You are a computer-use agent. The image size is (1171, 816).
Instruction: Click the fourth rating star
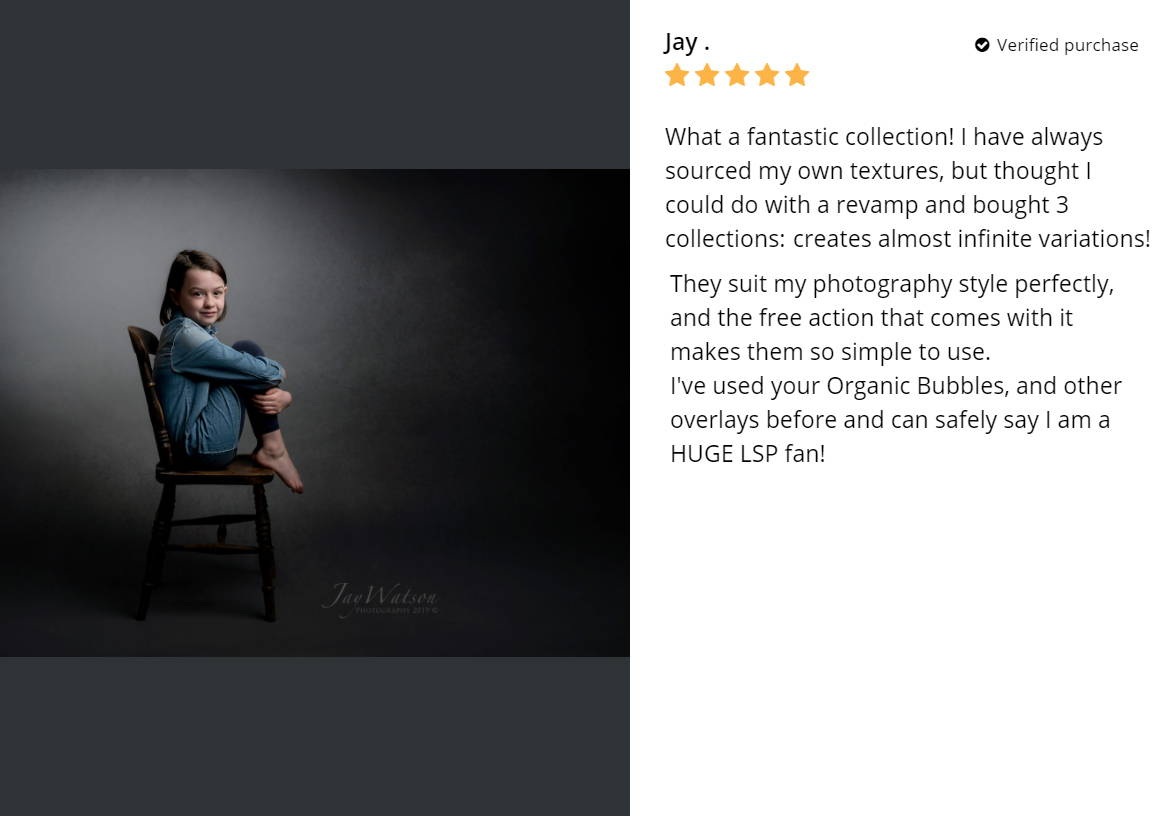pos(767,75)
